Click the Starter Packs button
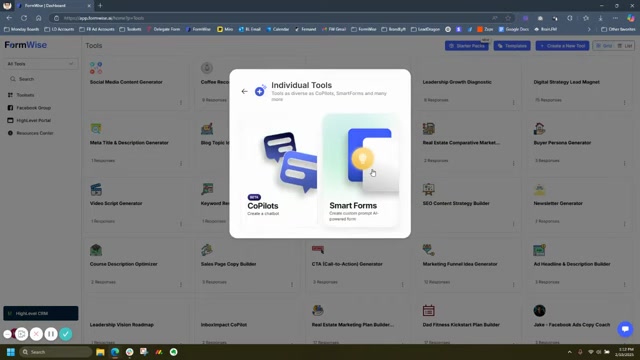This screenshot has height=360, width=640. click(467, 46)
